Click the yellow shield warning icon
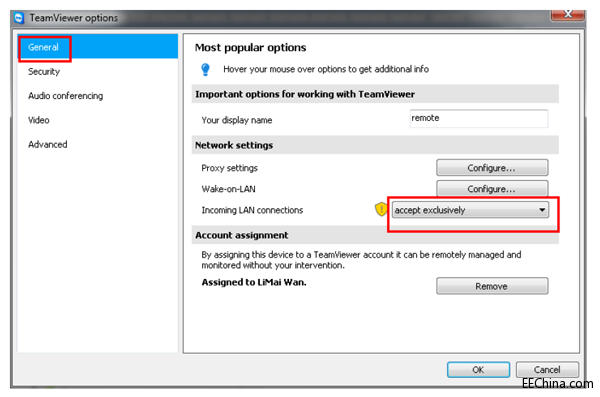Screen dimensions: 600x397 click(x=381, y=209)
